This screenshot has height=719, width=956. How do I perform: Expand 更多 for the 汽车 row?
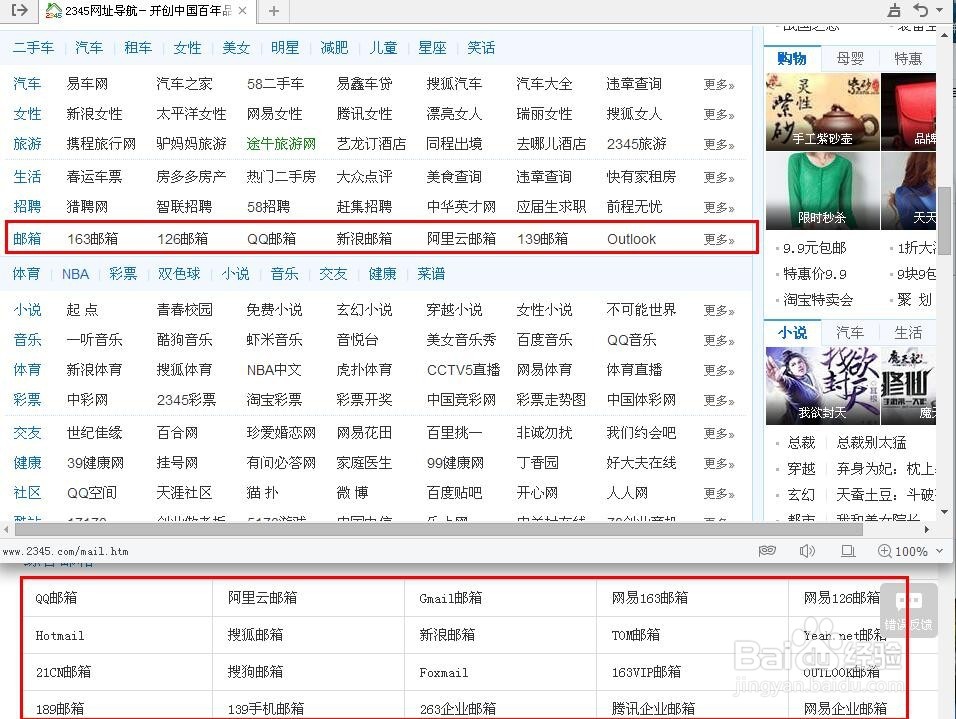719,84
